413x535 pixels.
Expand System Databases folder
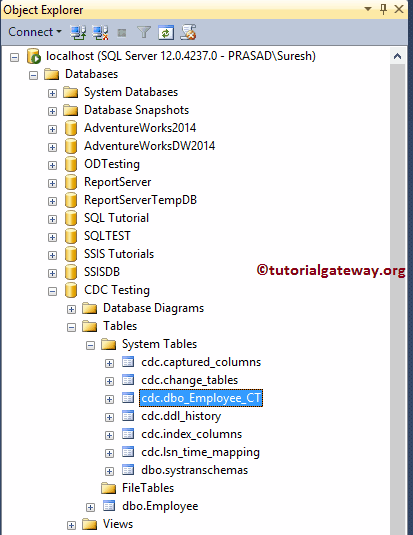pos(52,93)
